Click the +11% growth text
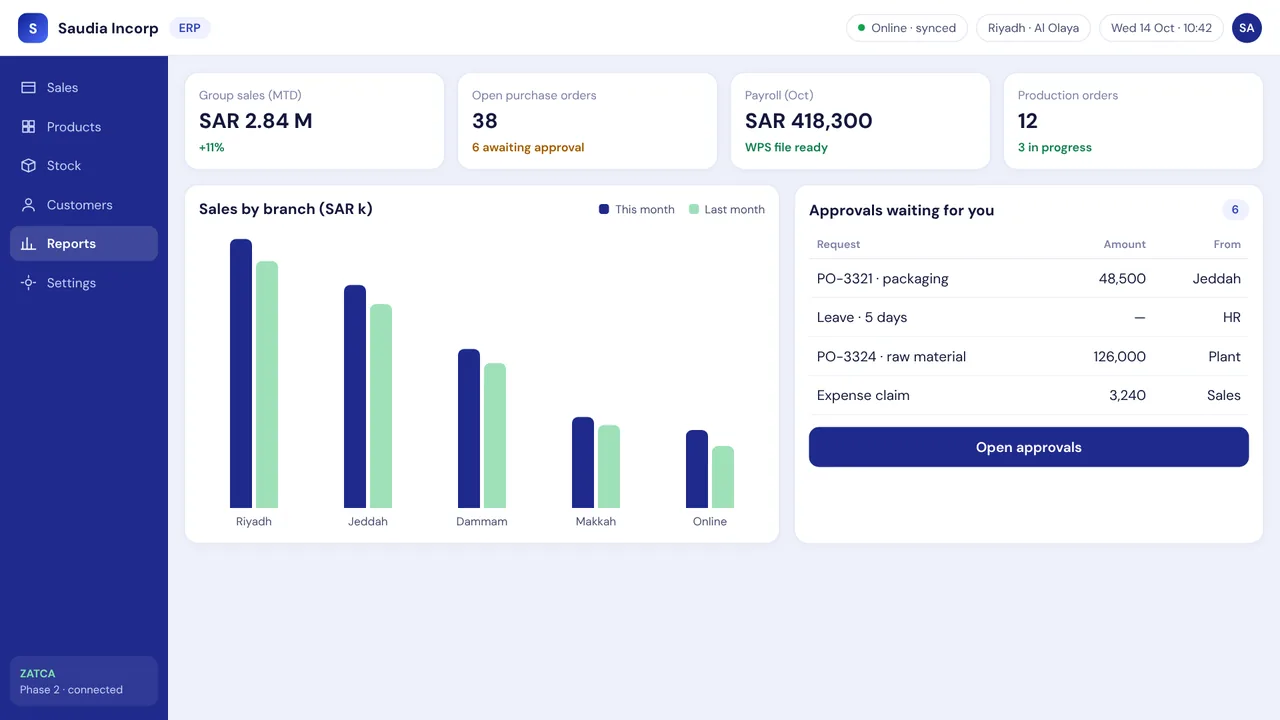 point(212,148)
